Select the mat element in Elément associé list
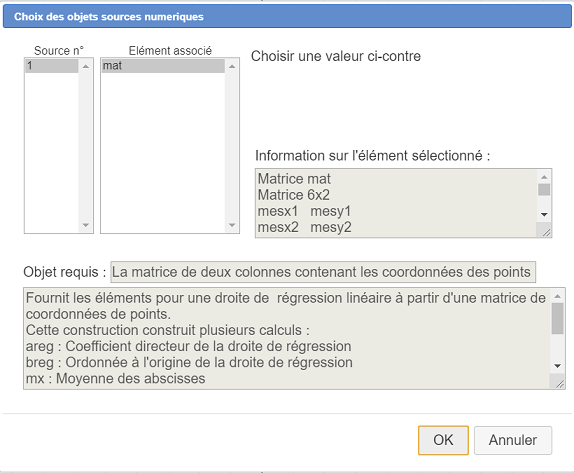574x473 pixels. coord(163,66)
